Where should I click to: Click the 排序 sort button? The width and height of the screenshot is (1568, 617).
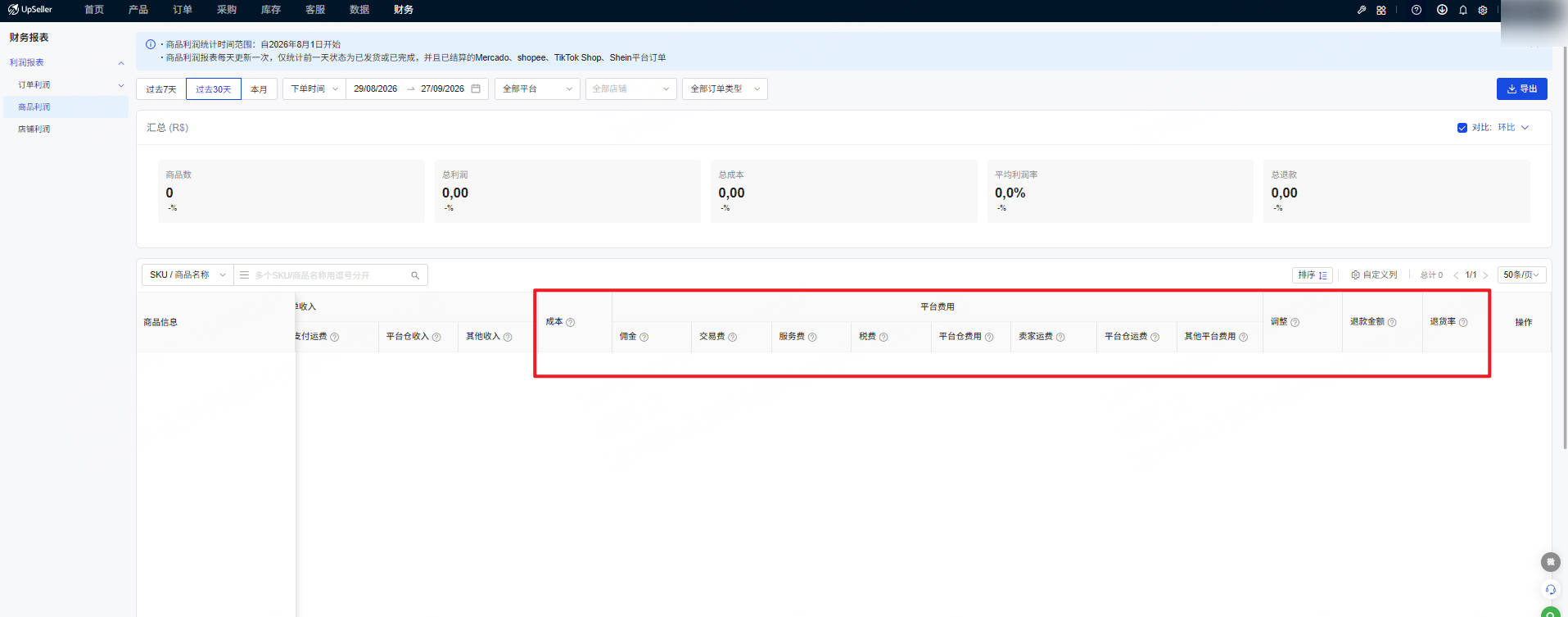point(1313,275)
